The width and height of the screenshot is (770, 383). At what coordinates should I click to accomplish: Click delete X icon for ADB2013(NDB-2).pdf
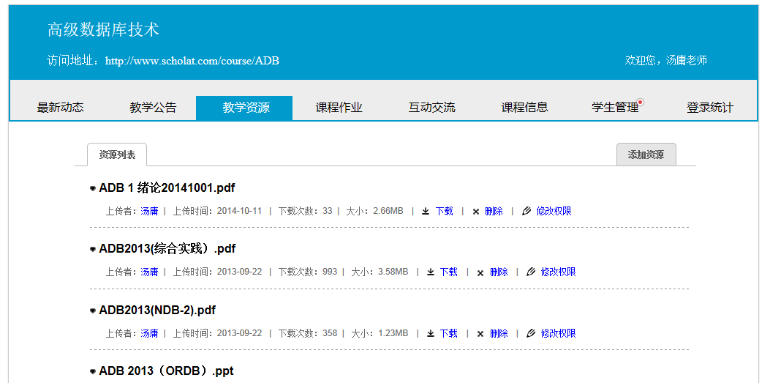[480, 334]
